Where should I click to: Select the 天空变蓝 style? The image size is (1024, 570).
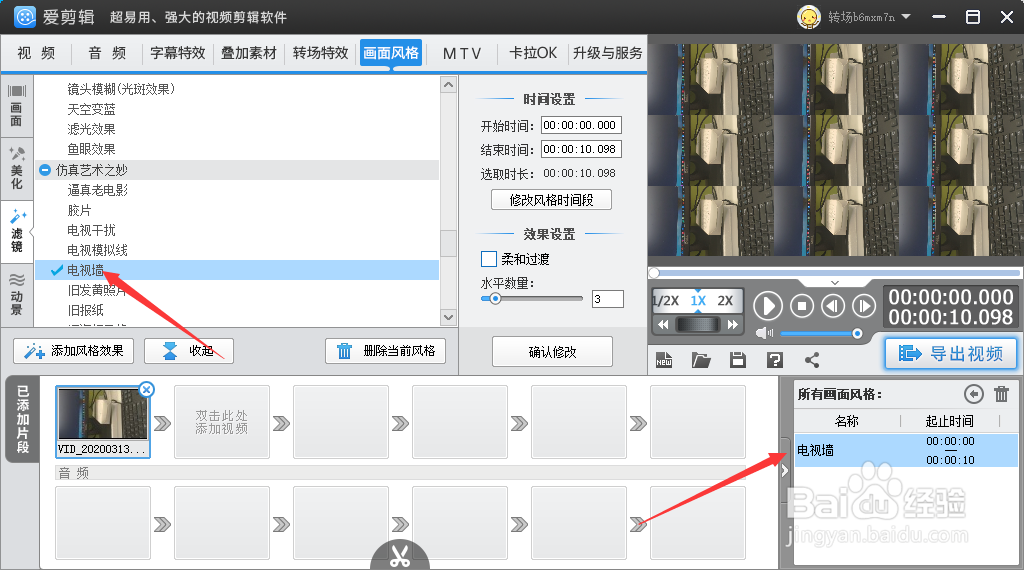click(x=91, y=109)
